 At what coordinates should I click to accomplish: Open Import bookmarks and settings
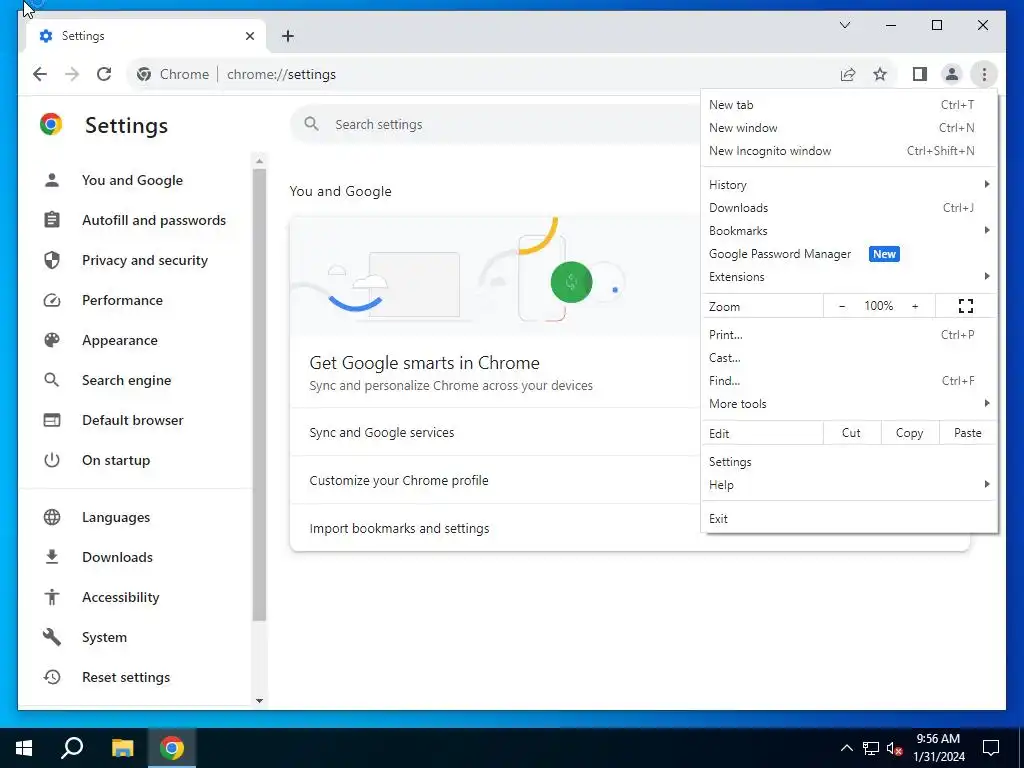pyautogui.click(x=496, y=528)
